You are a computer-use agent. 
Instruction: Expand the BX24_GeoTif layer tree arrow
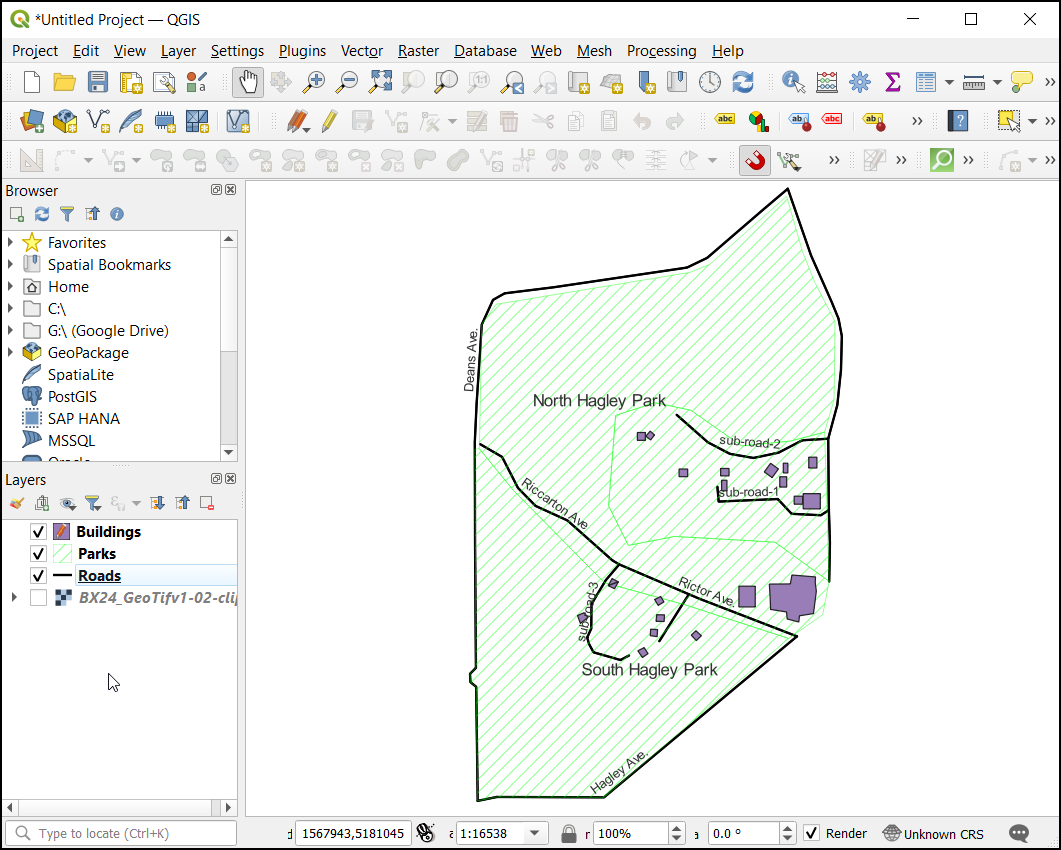[13, 598]
